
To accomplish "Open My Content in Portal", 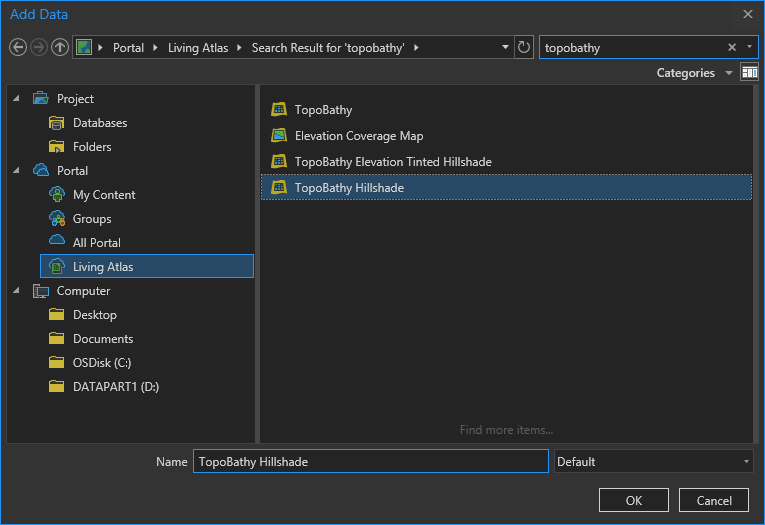I will 104,195.
